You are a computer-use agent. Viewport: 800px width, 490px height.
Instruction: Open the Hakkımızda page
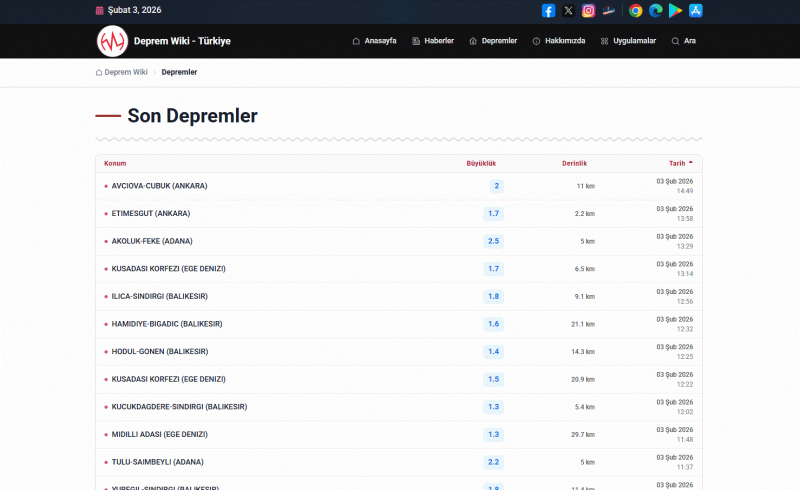click(x=558, y=41)
